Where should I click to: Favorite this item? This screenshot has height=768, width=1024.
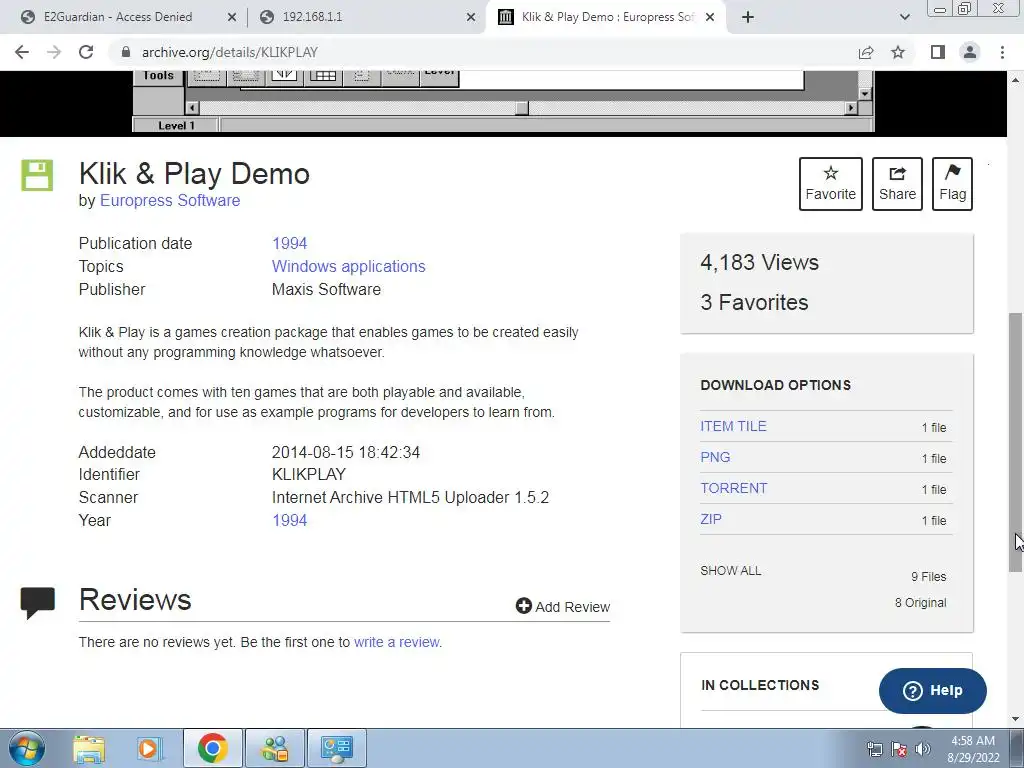point(831,184)
